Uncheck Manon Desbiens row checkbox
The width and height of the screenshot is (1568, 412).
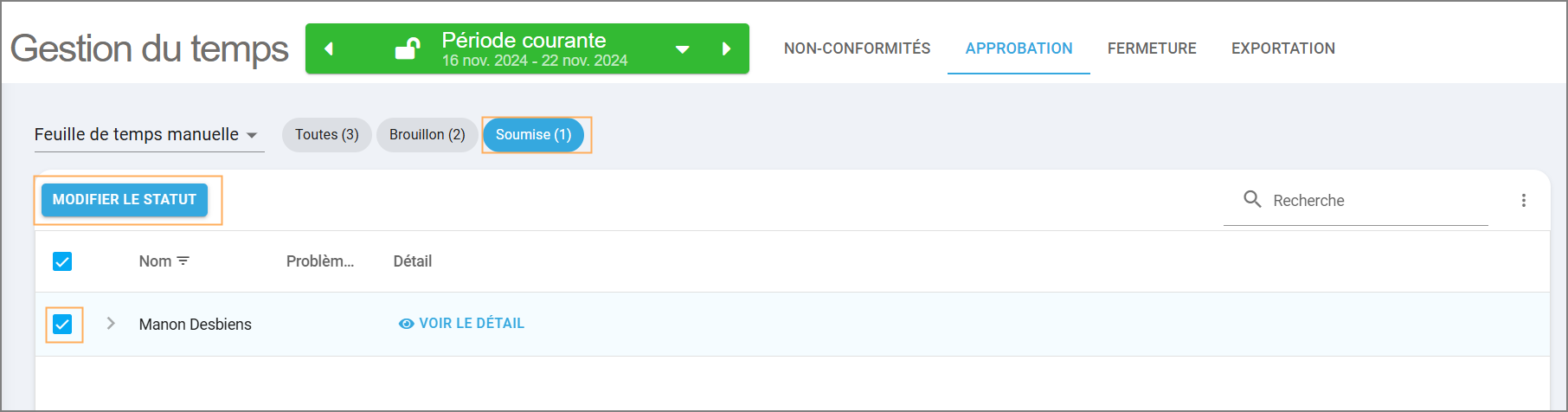[62, 325]
